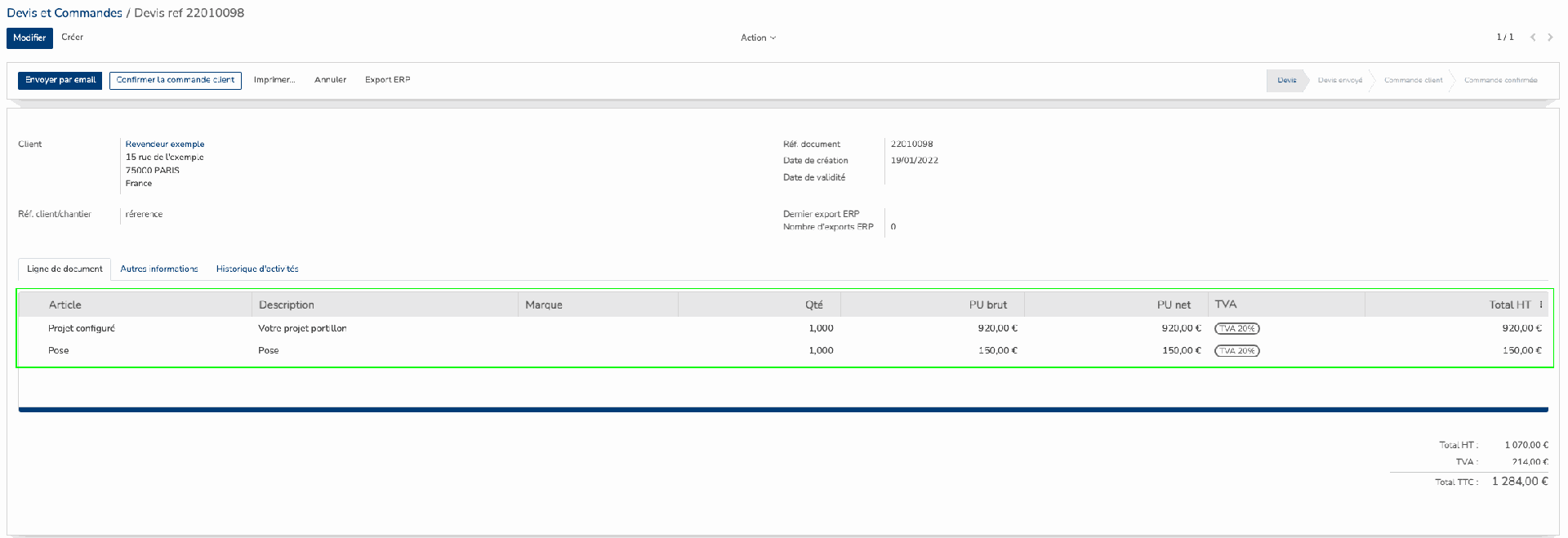Click TVA 20% tag in Projet configuré row
This screenshot has height=538, width=1568.
point(1237,328)
